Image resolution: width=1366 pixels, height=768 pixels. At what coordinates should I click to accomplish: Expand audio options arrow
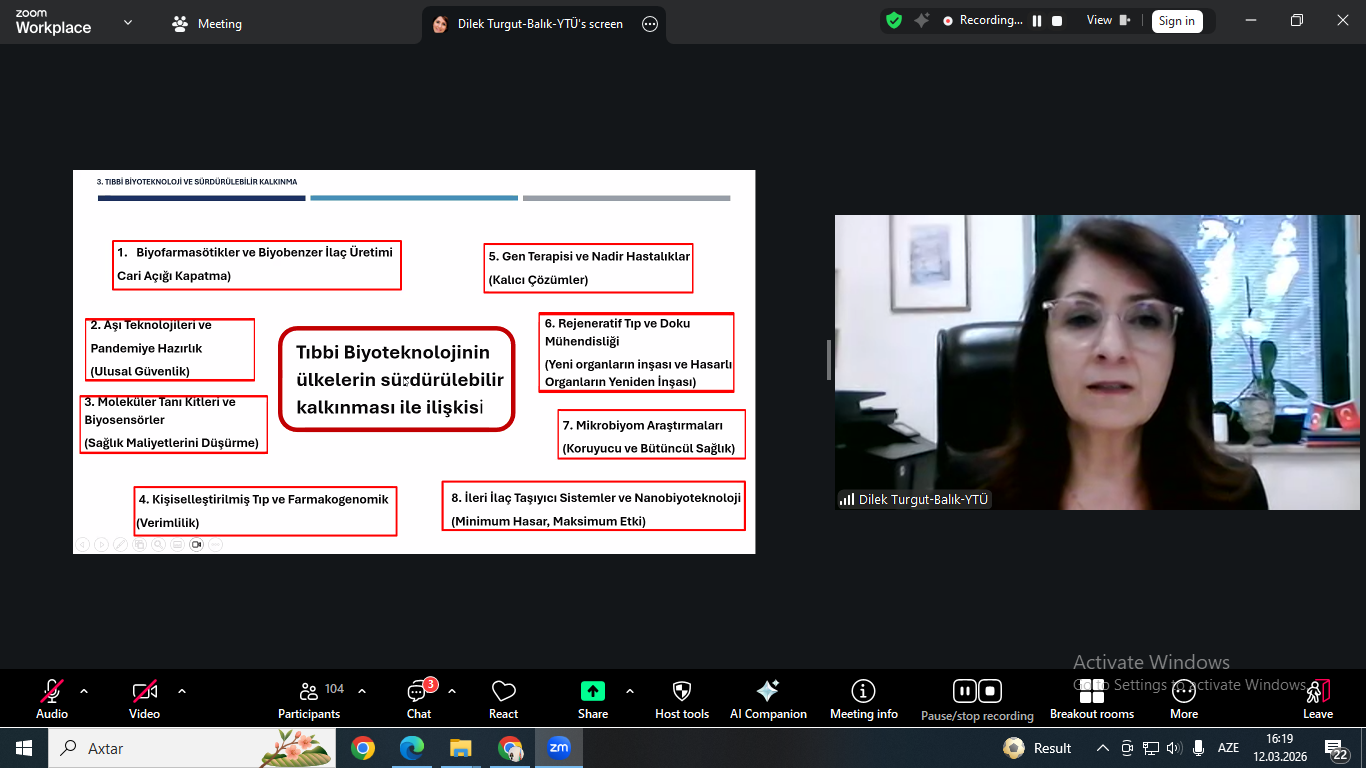[84, 691]
